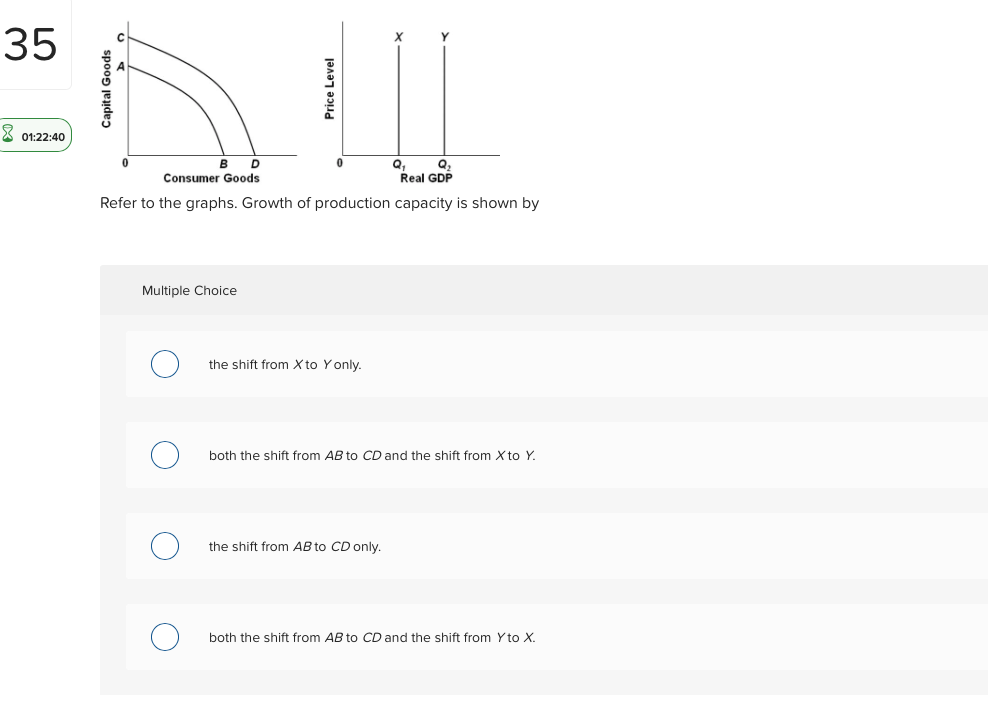Click vertical line Y on the Real GDP graph

(443, 100)
